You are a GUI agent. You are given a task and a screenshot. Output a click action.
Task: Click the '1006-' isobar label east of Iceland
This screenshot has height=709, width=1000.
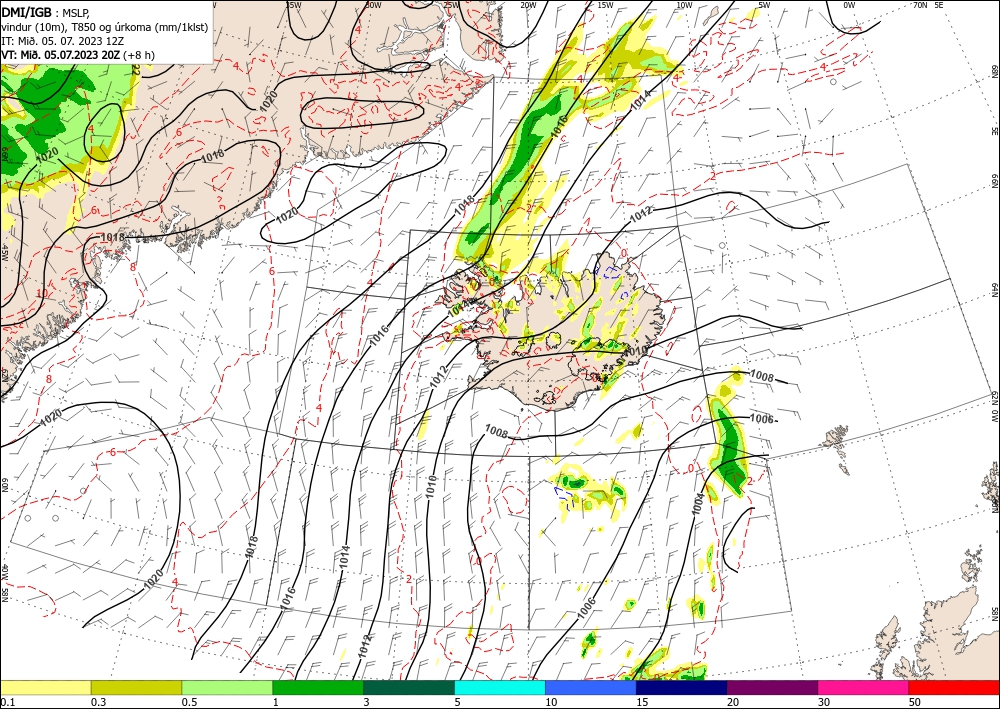pyautogui.click(x=763, y=419)
